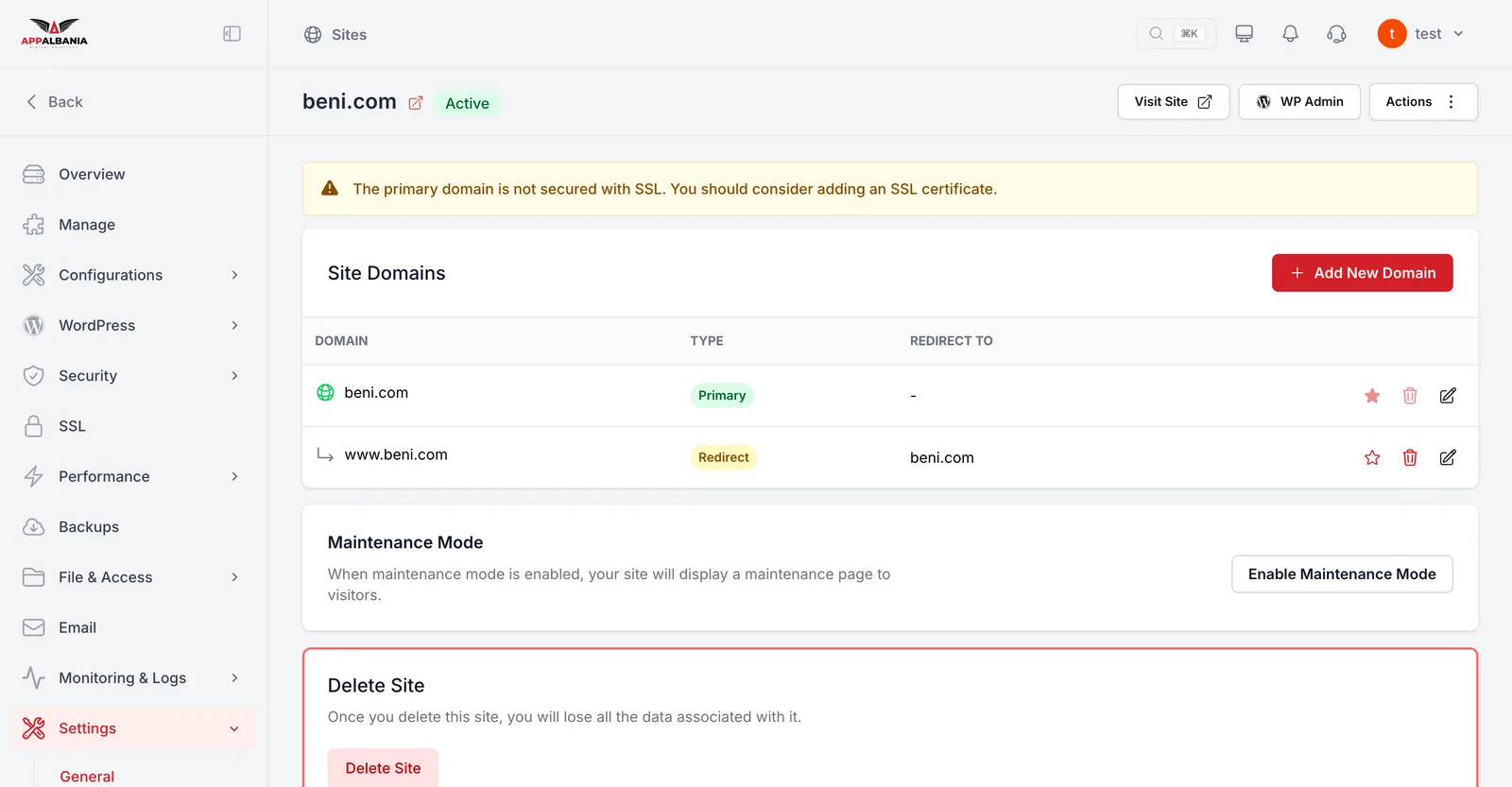Viewport: 1512px width, 787px height.
Task: Click Add New Domain button
Action: pos(1362,273)
